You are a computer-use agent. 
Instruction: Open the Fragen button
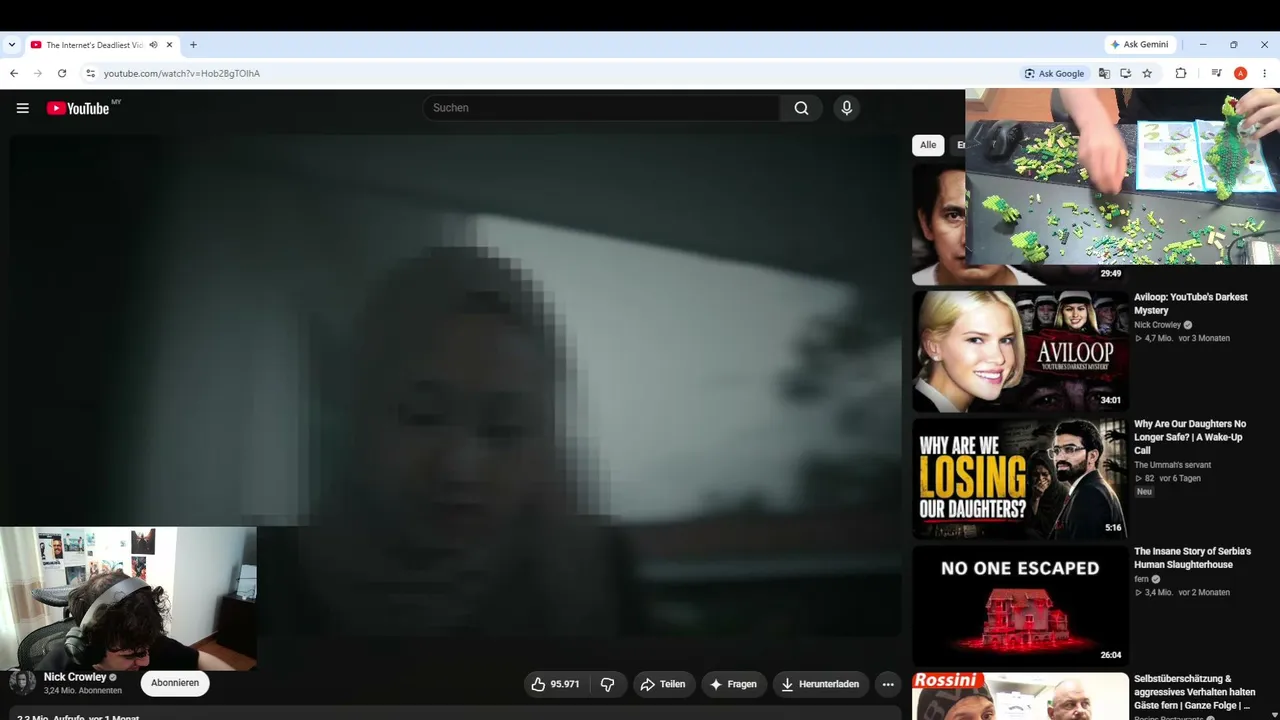734,684
